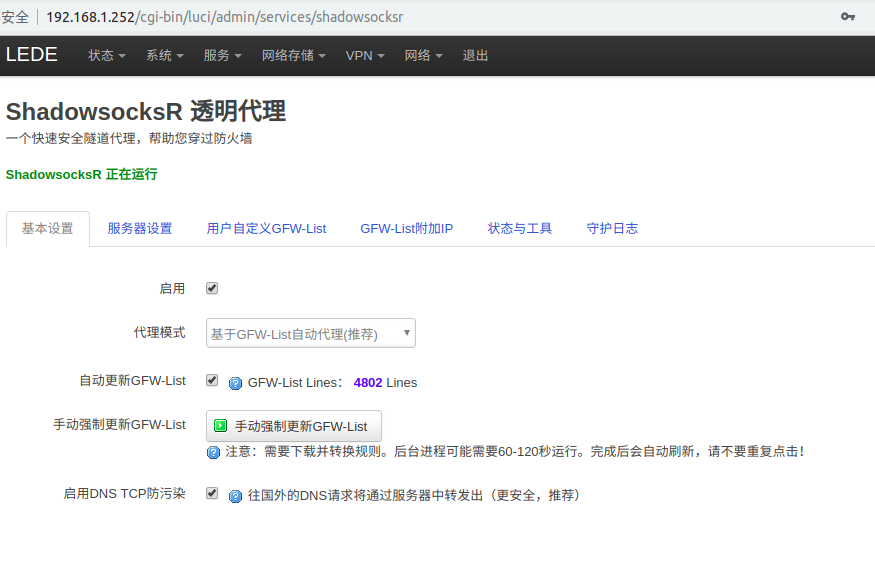Click the 退出 logout link

pos(475,56)
